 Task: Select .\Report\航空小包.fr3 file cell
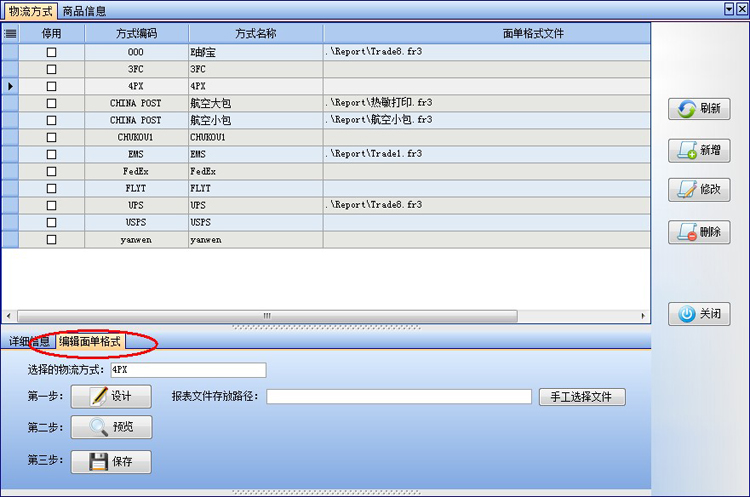pos(486,121)
